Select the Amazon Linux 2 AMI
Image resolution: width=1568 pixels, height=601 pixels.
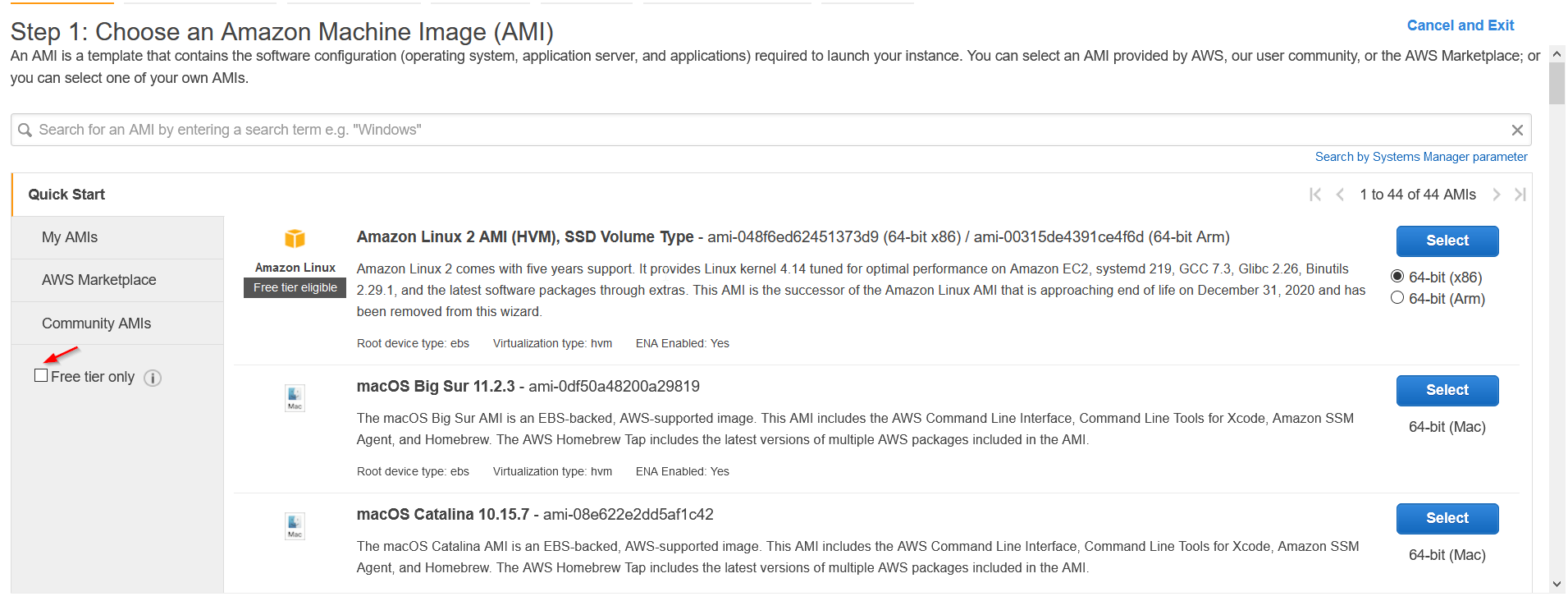[1447, 241]
